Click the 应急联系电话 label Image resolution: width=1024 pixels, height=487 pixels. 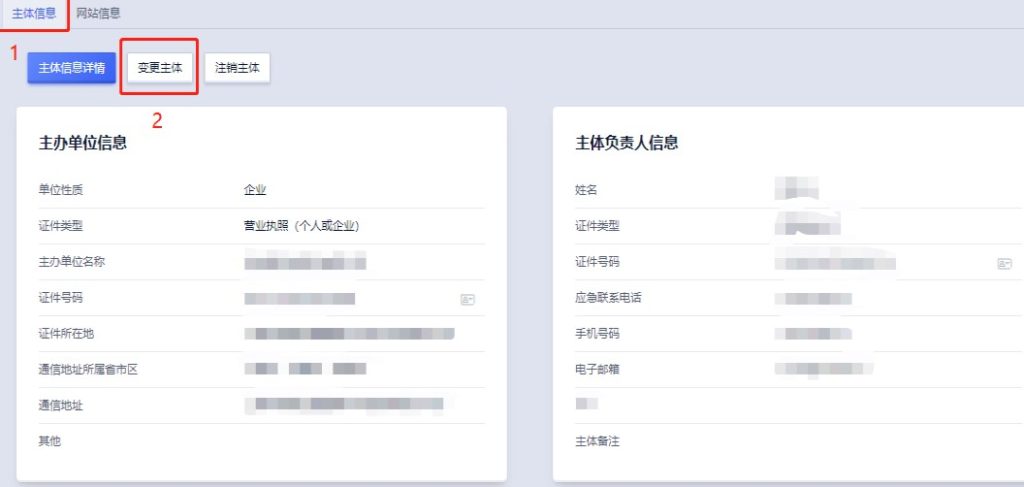pyautogui.click(x=608, y=298)
